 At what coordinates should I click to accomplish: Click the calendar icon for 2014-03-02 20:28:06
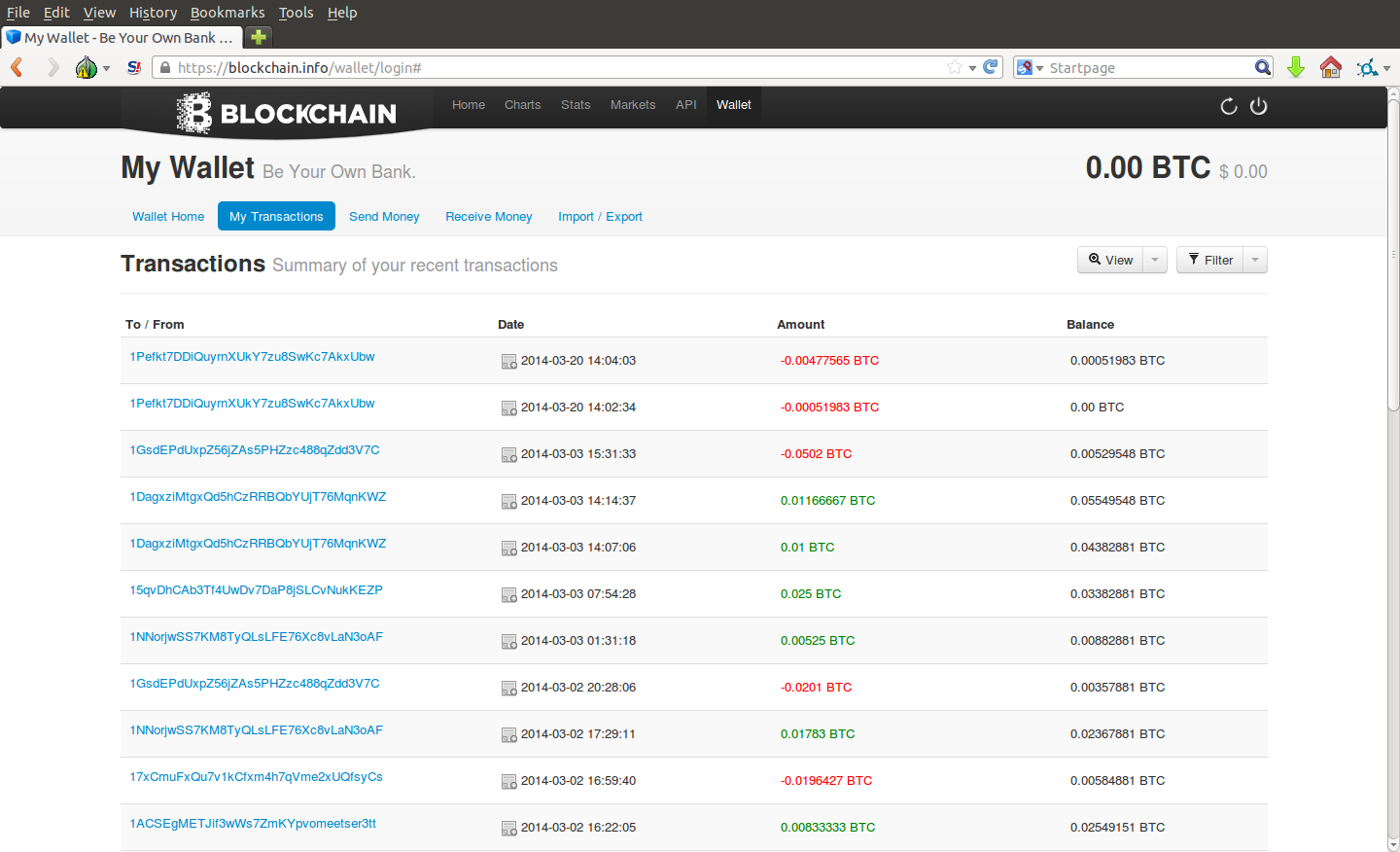(x=508, y=689)
